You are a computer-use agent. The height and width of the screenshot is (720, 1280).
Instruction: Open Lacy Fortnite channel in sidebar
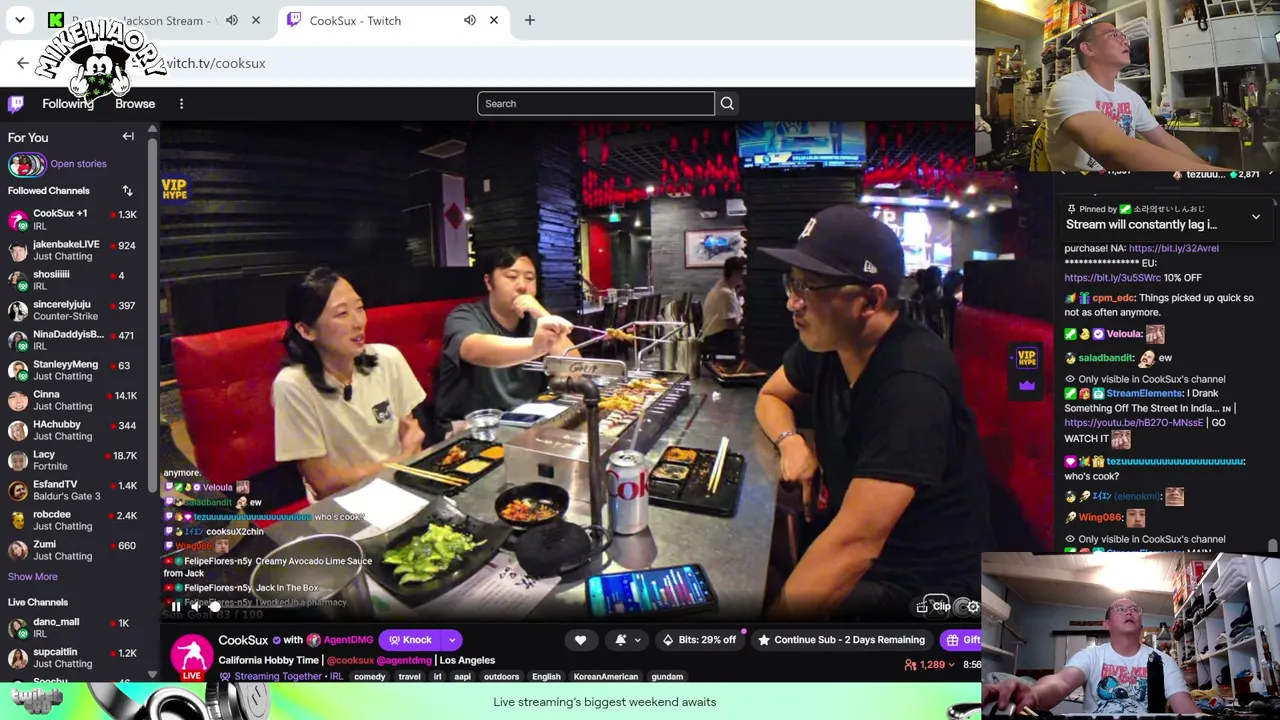point(72,460)
